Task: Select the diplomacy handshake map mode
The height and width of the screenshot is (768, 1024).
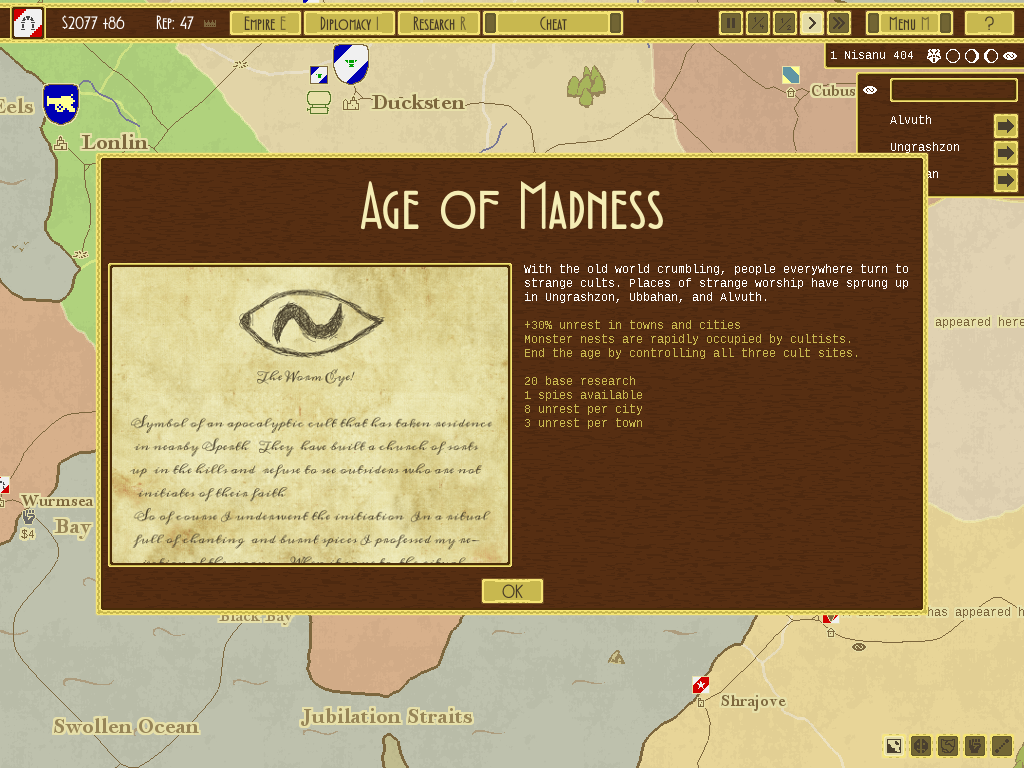Action: (948, 746)
